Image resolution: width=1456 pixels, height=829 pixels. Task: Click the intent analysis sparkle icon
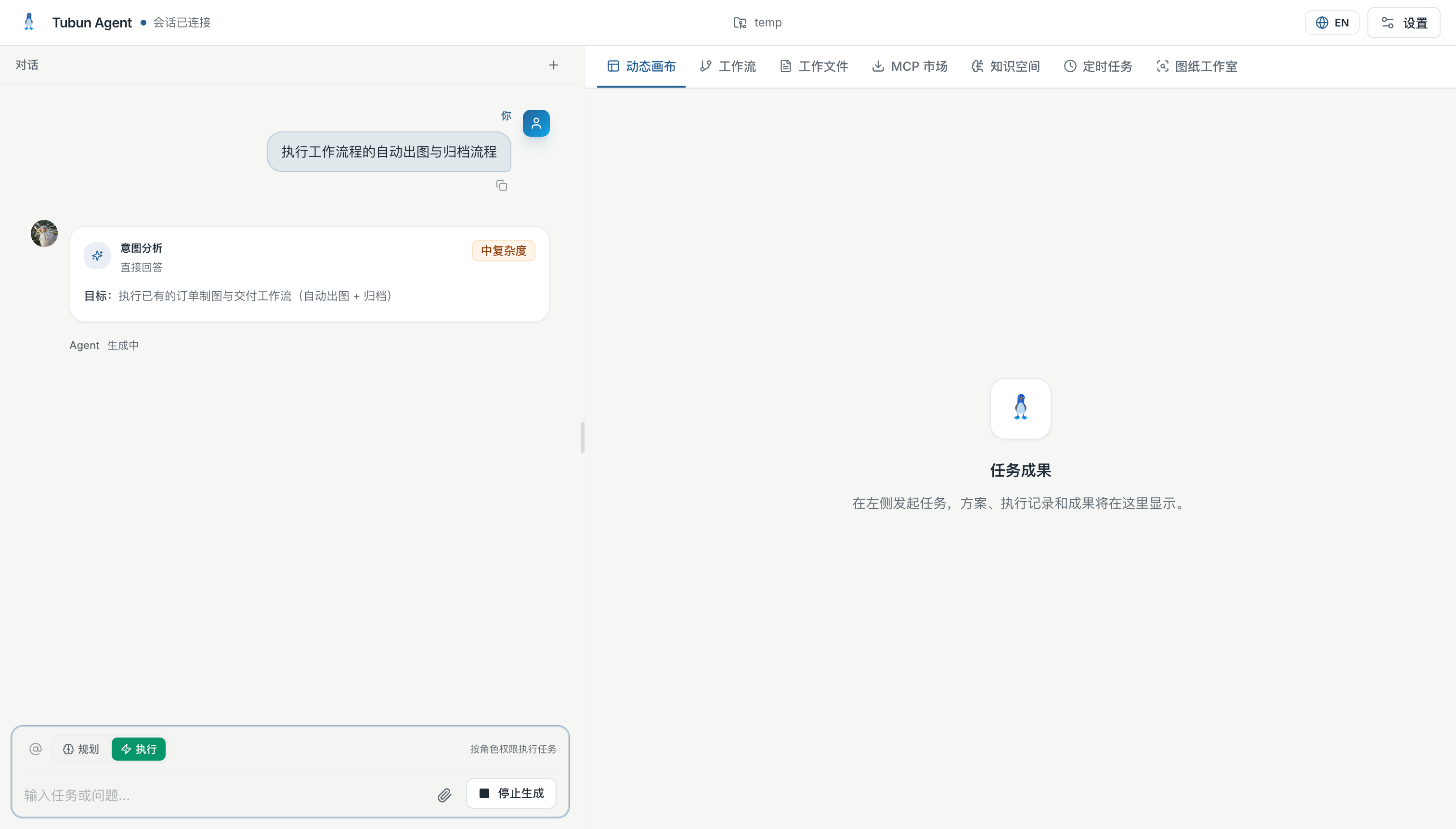(97, 256)
